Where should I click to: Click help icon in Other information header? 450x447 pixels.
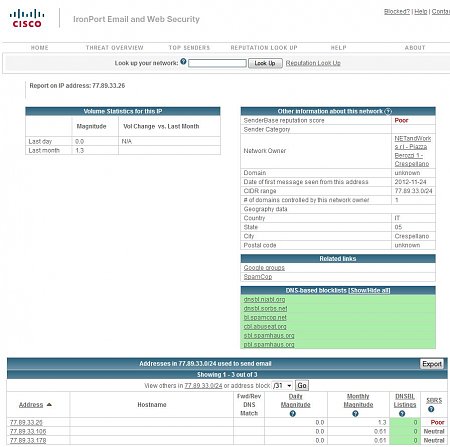click(388, 111)
